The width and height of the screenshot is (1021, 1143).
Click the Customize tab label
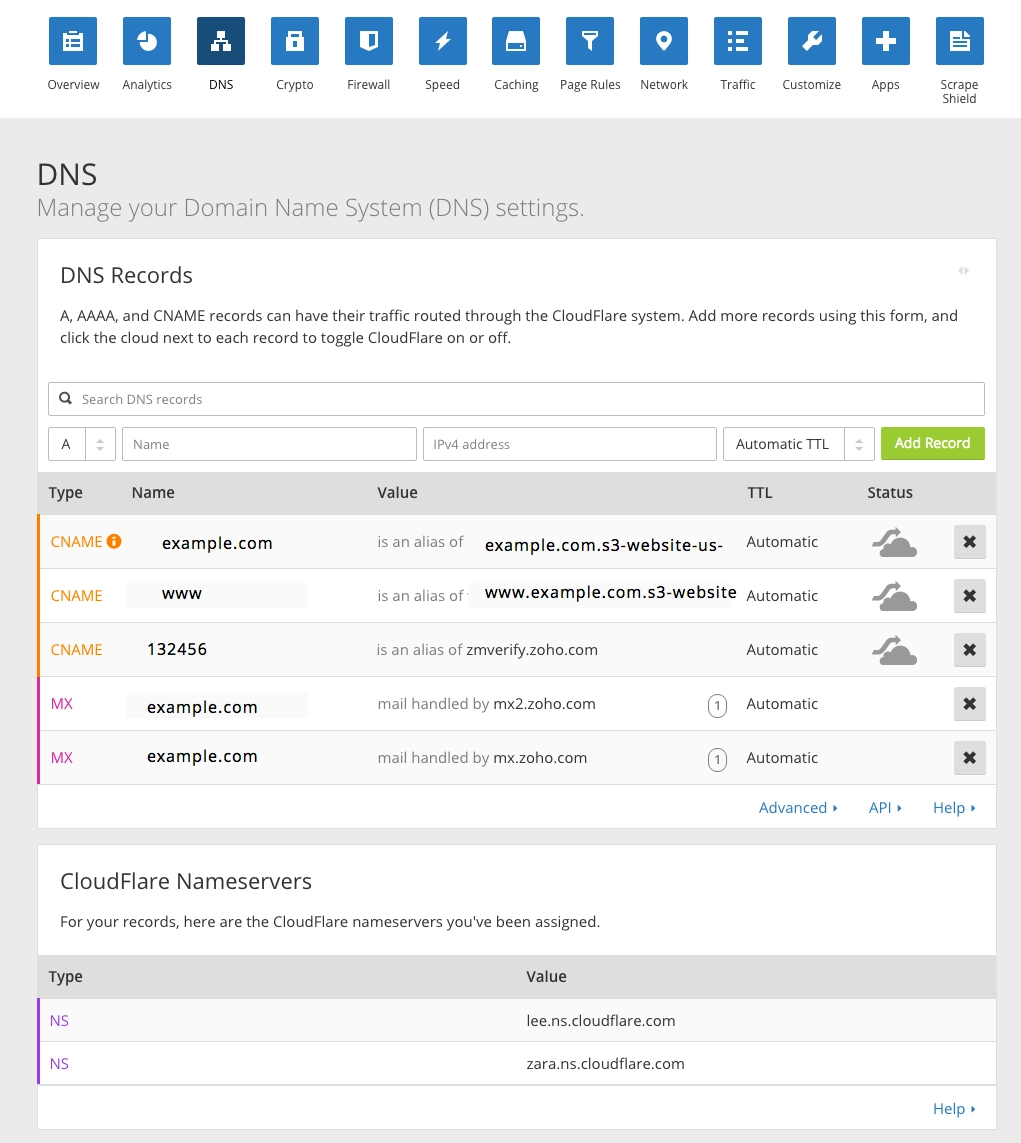click(x=811, y=85)
